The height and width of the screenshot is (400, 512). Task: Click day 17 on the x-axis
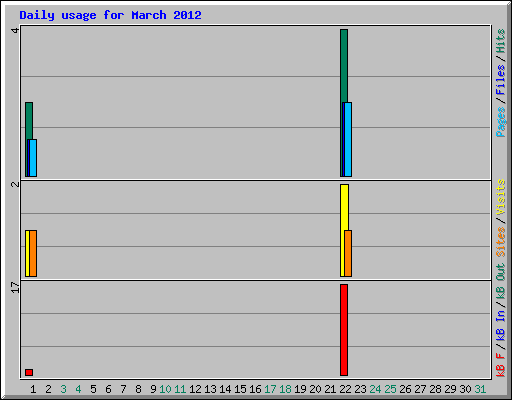click(x=270, y=389)
